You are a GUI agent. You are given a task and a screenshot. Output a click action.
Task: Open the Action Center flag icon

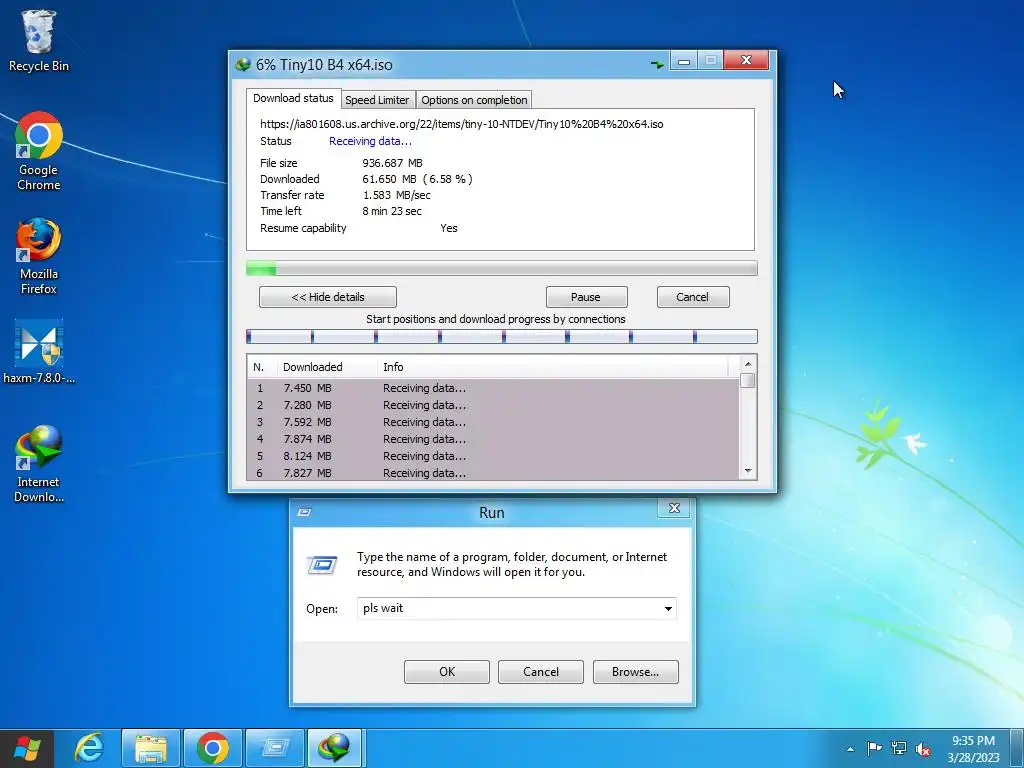pyautogui.click(x=874, y=748)
